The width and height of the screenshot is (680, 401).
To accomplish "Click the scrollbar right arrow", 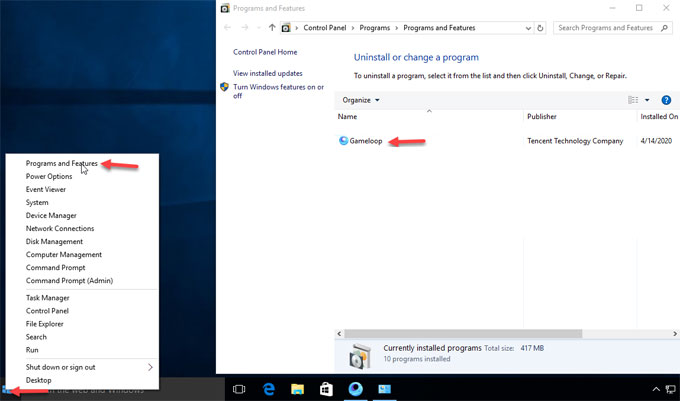I will pyautogui.click(x=675, y=334).
